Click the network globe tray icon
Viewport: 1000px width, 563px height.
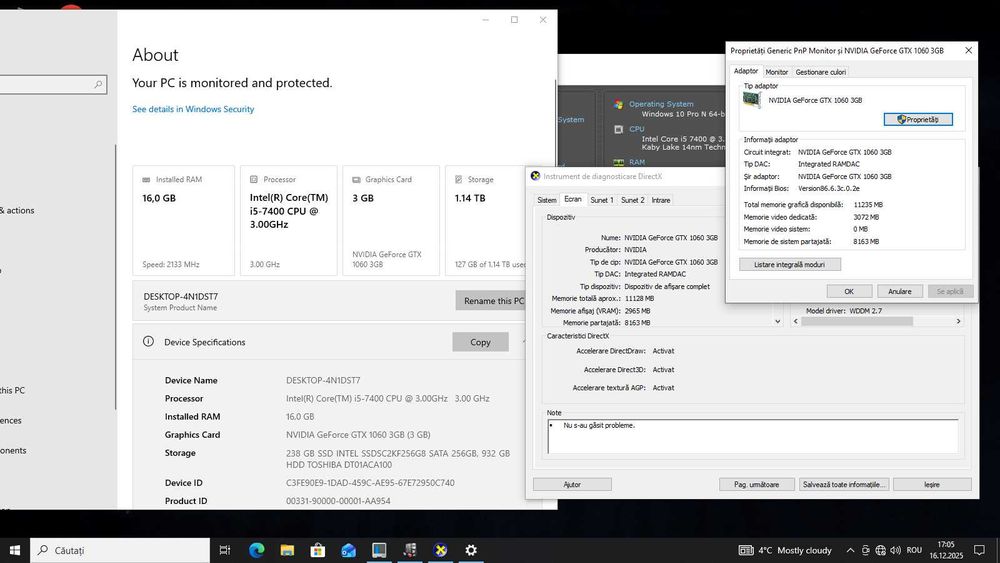coord(881,550)
